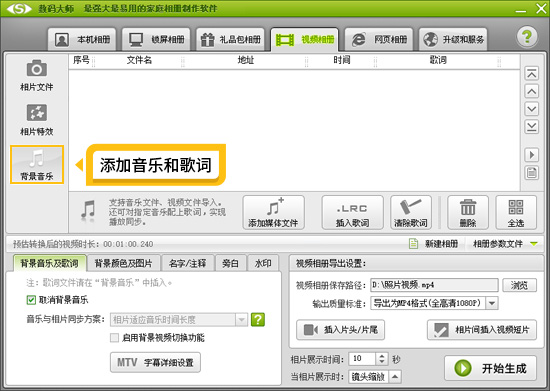Sort by the 序号 column header

(x=81, y=61)
